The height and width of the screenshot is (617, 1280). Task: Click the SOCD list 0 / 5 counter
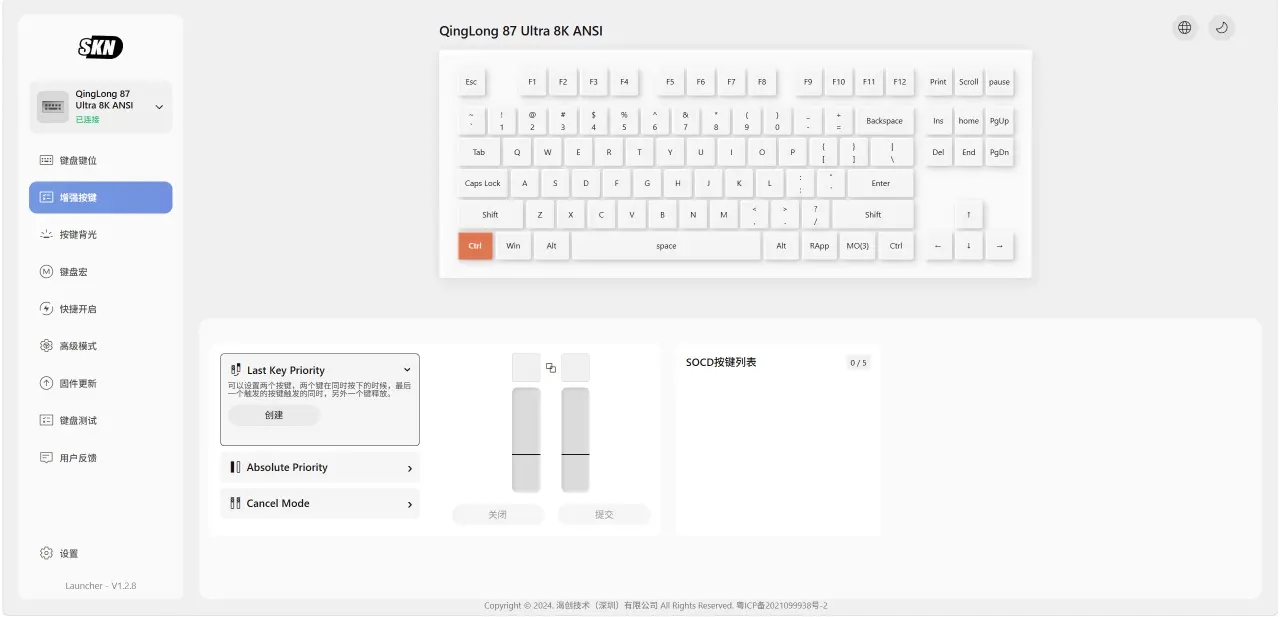pyautogui.click(x=858, y=363)
